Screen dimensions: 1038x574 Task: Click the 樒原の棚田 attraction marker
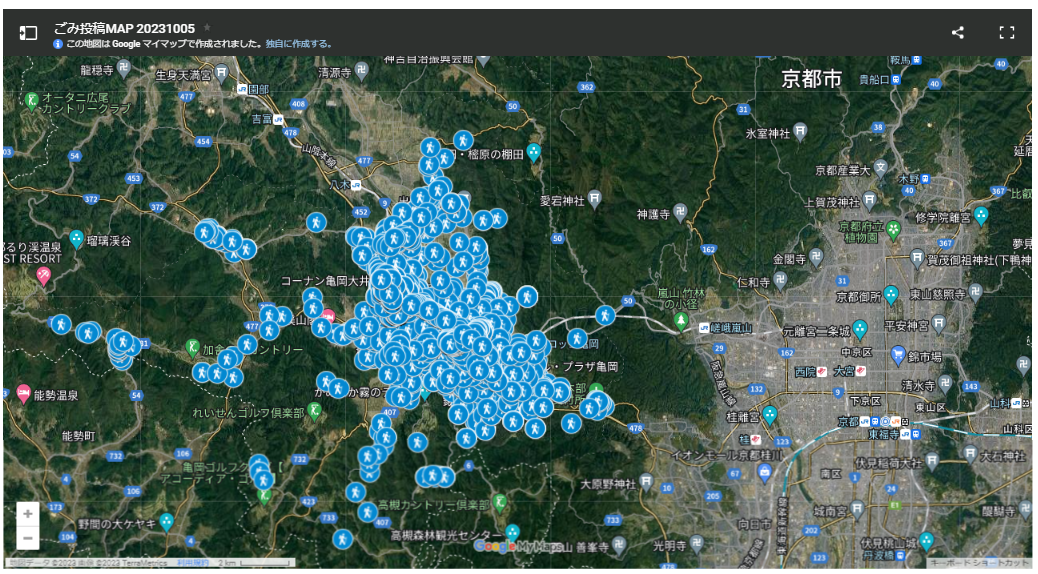pos(534,152)
